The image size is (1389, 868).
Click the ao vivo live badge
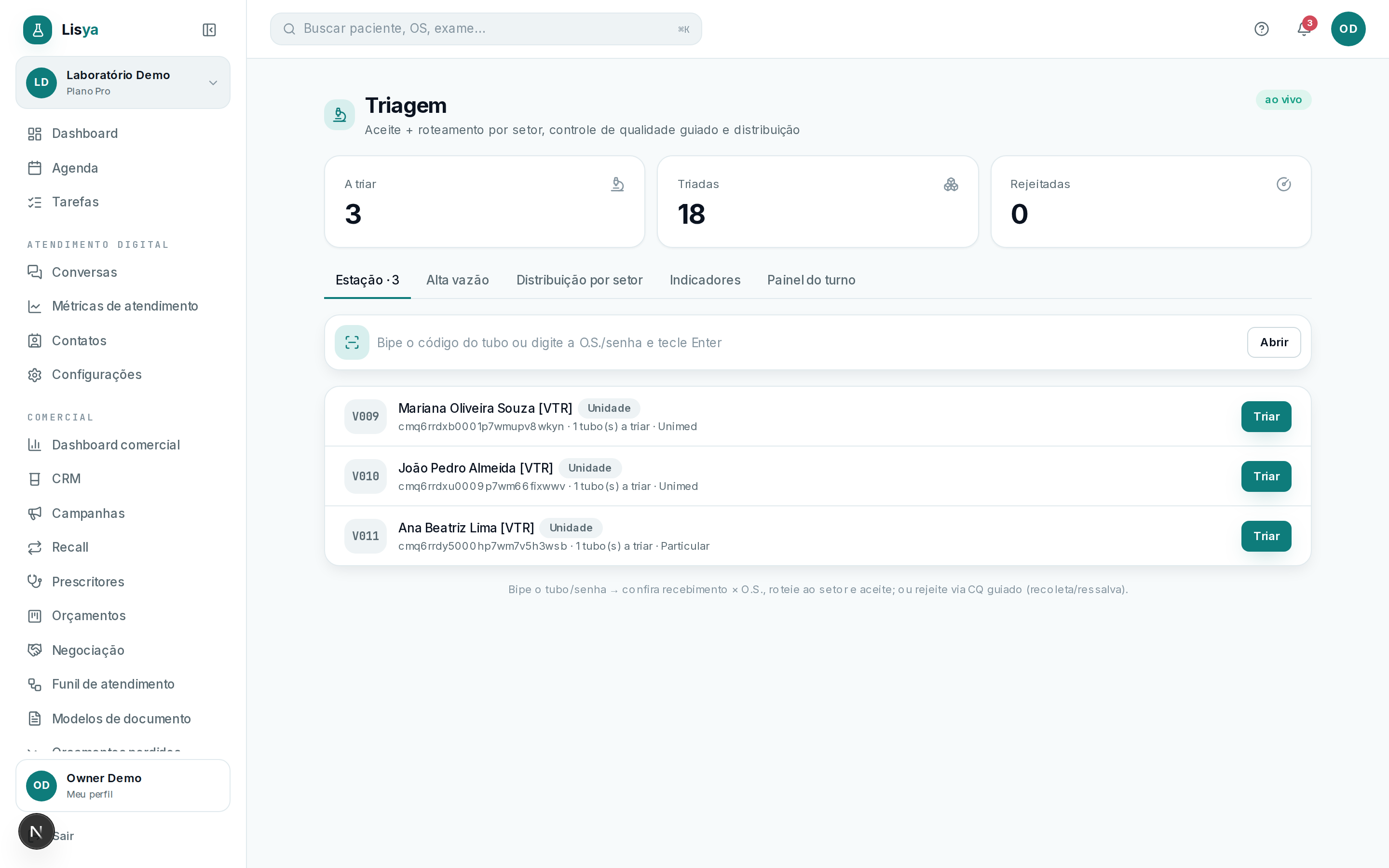pyautogui.click(x=1283, y=100)
